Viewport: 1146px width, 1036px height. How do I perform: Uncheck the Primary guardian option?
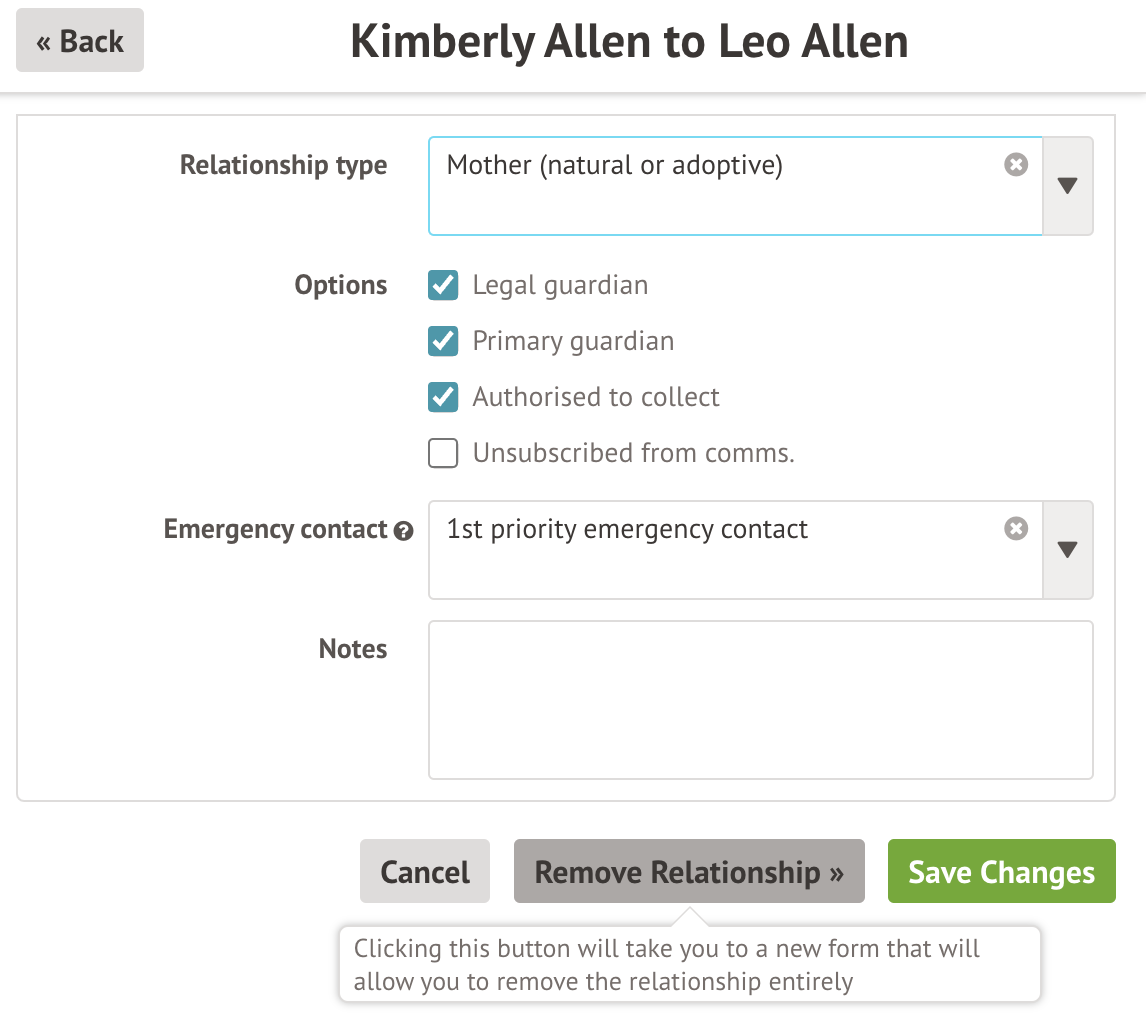coord(443,341)
